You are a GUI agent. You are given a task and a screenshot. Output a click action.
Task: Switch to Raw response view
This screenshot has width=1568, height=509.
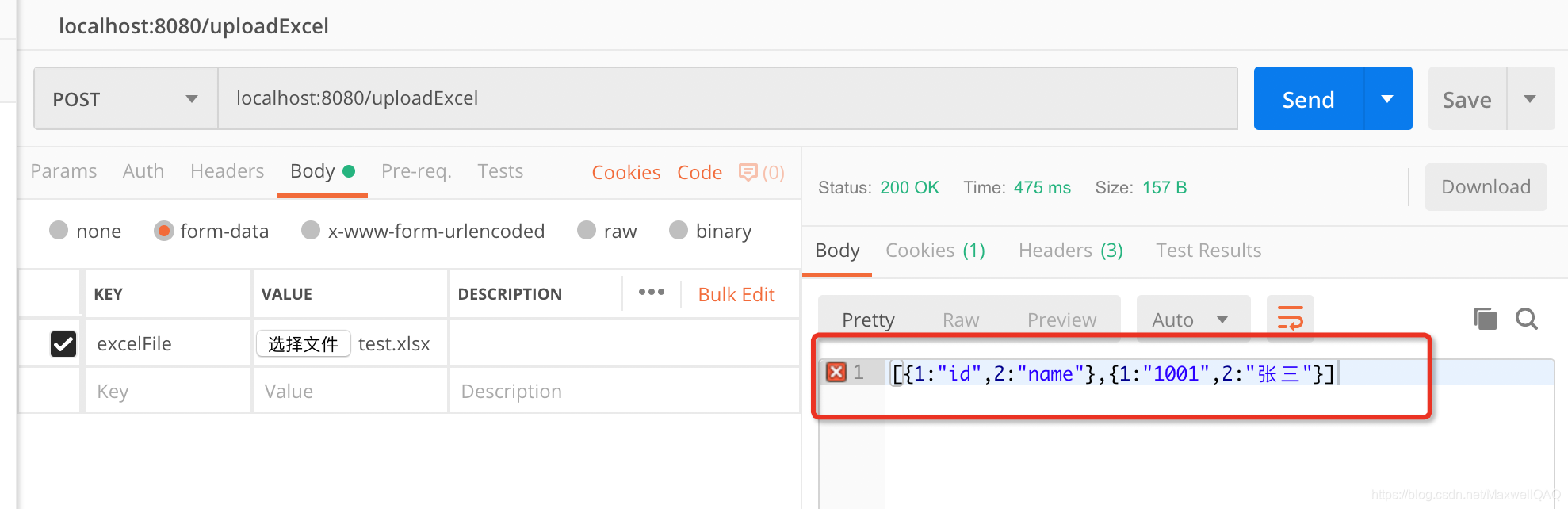(x=961, y=320)
